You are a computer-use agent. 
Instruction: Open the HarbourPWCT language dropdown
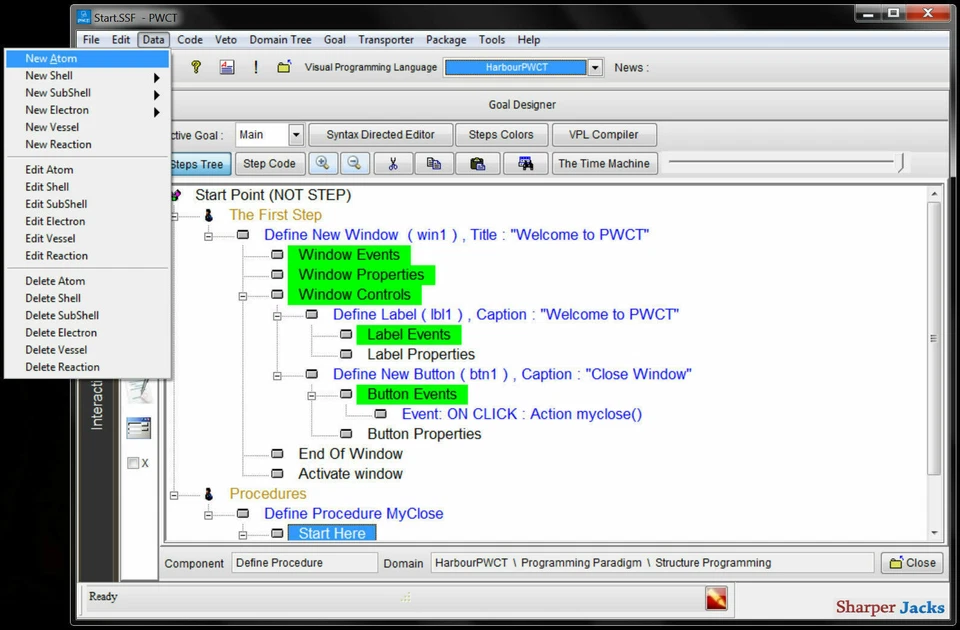595,67
